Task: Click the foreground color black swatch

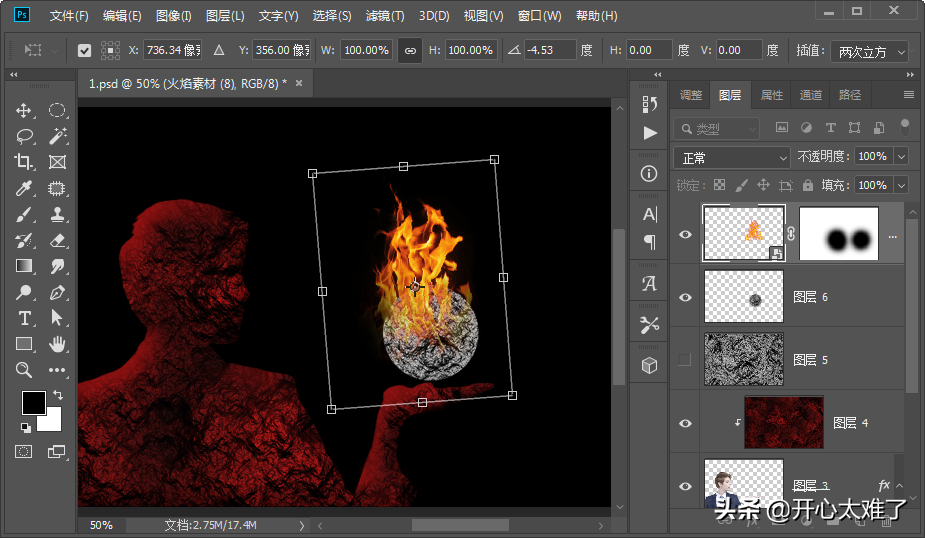Action: coord(33,402)
